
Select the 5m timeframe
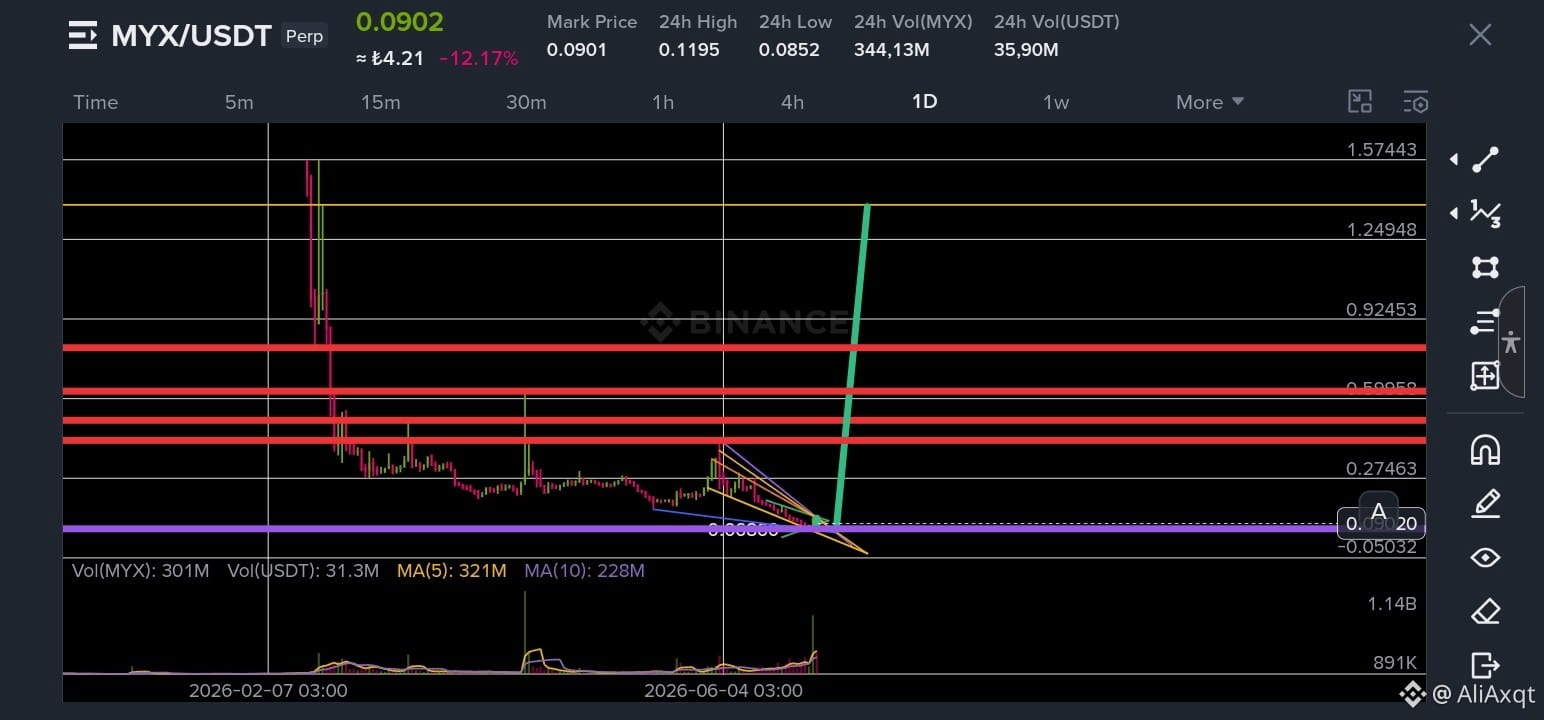coord(239,102)
